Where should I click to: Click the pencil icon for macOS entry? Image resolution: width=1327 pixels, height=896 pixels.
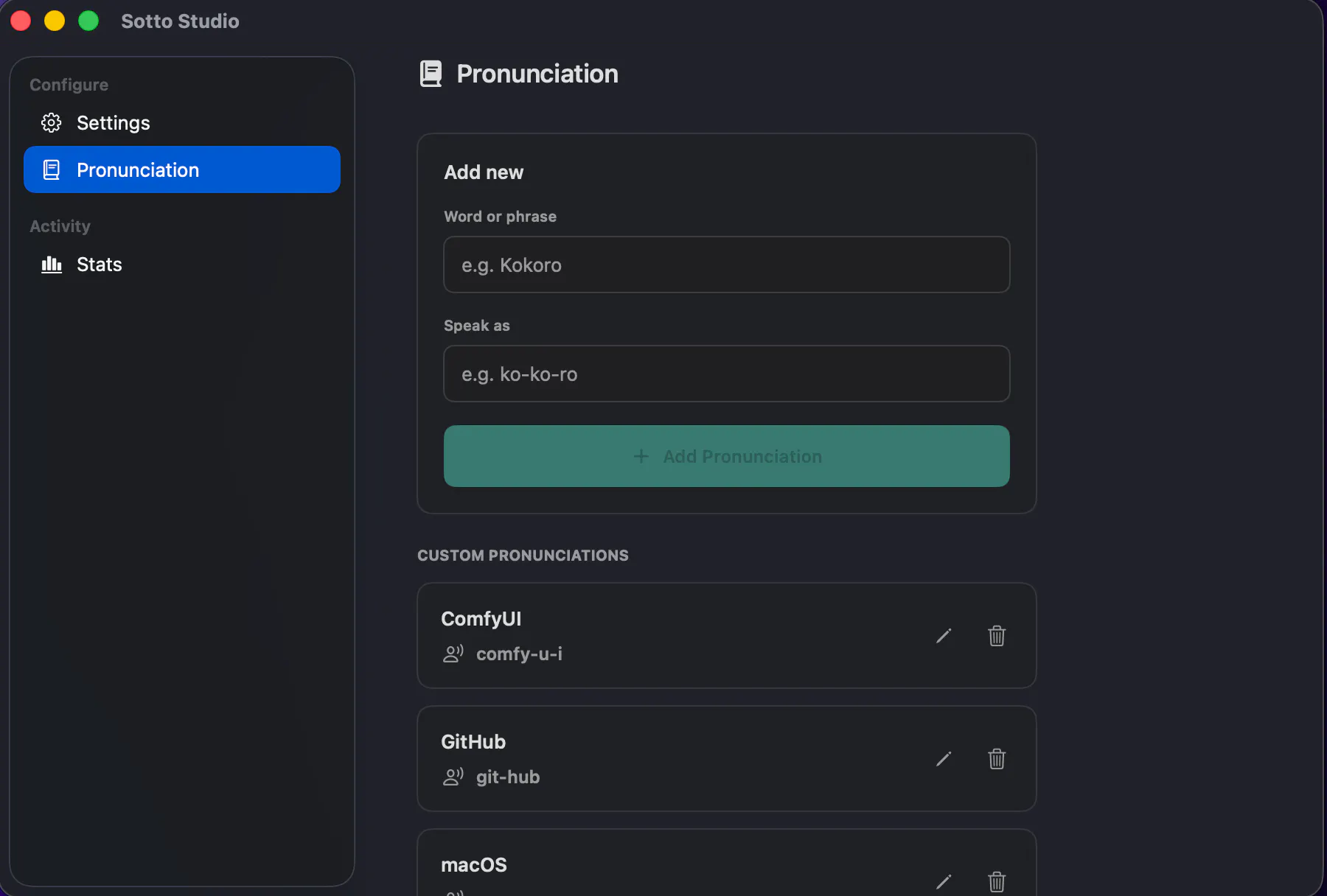coord(944,881)
